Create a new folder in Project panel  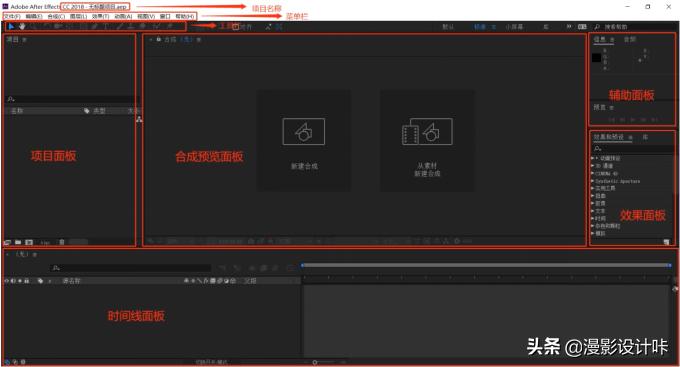tap(18, 242)
